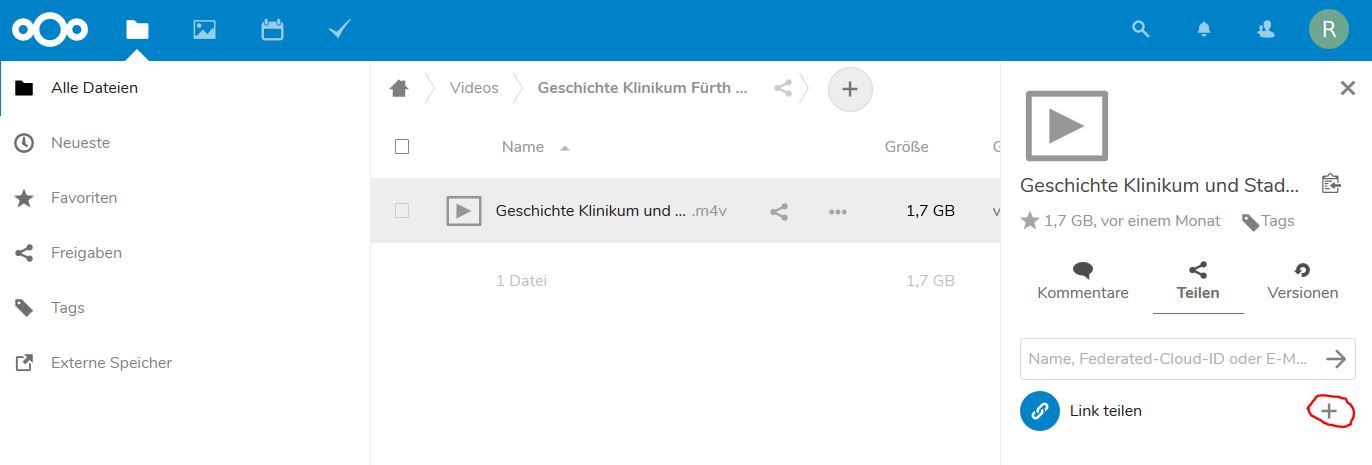Screen dimensions: 1372x465
Task: Open user avatar menu "R"
Action: tap(1328, 29)
